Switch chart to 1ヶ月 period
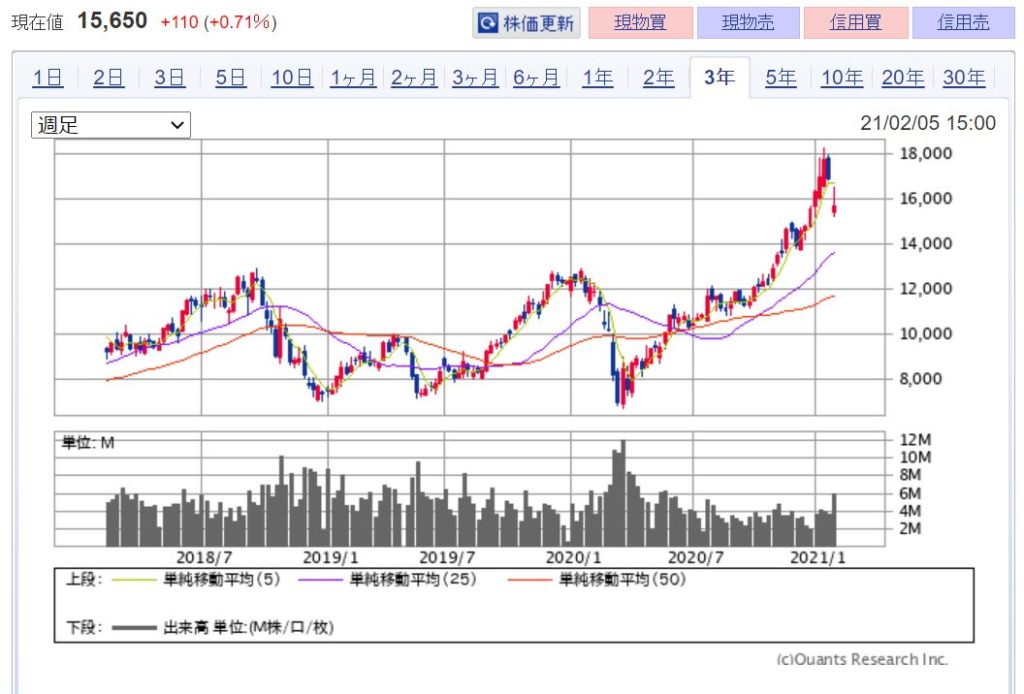Image resolution: width=1024 pixels, height=694 pixels. pos(353,78)
